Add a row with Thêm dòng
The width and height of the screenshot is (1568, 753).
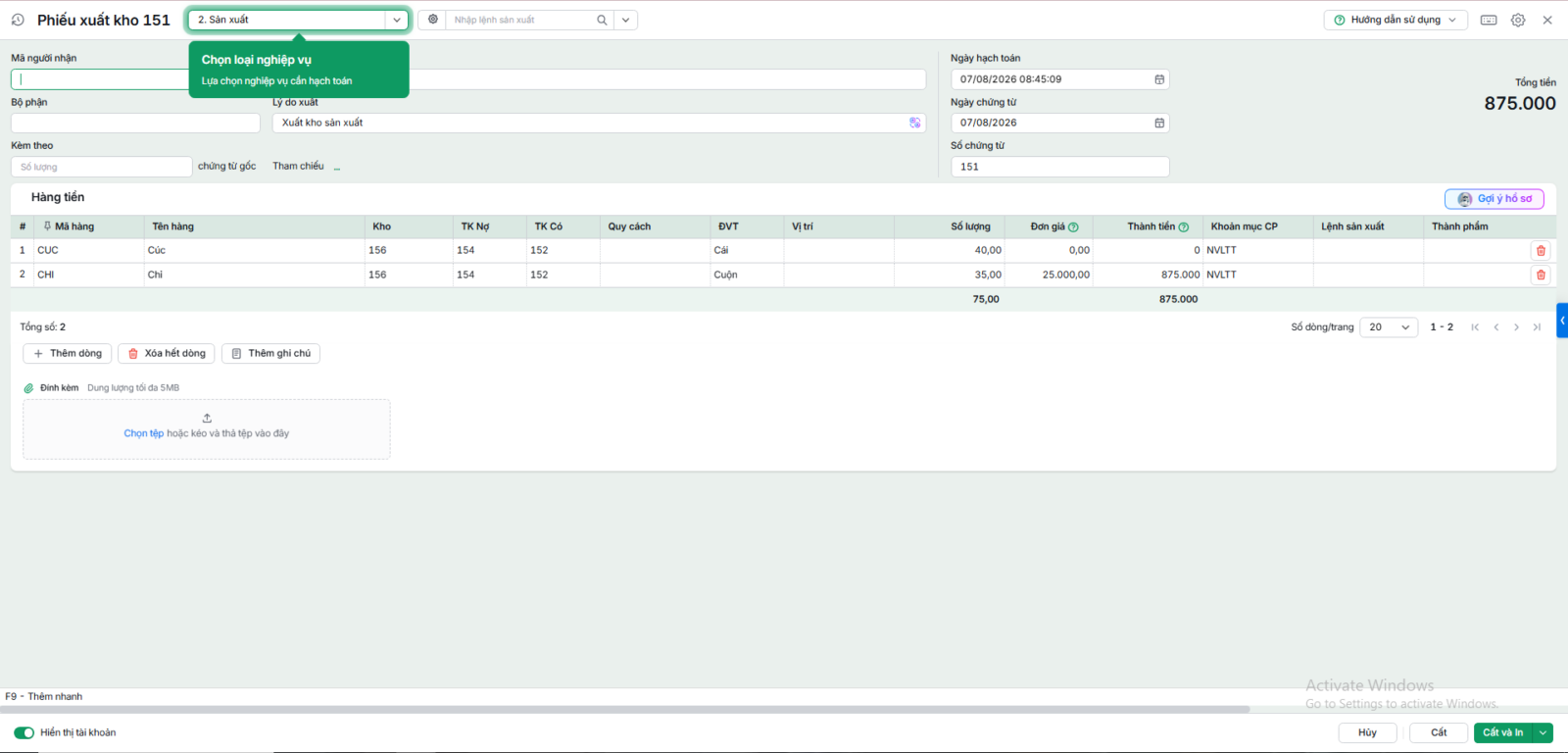click(68, 354)
